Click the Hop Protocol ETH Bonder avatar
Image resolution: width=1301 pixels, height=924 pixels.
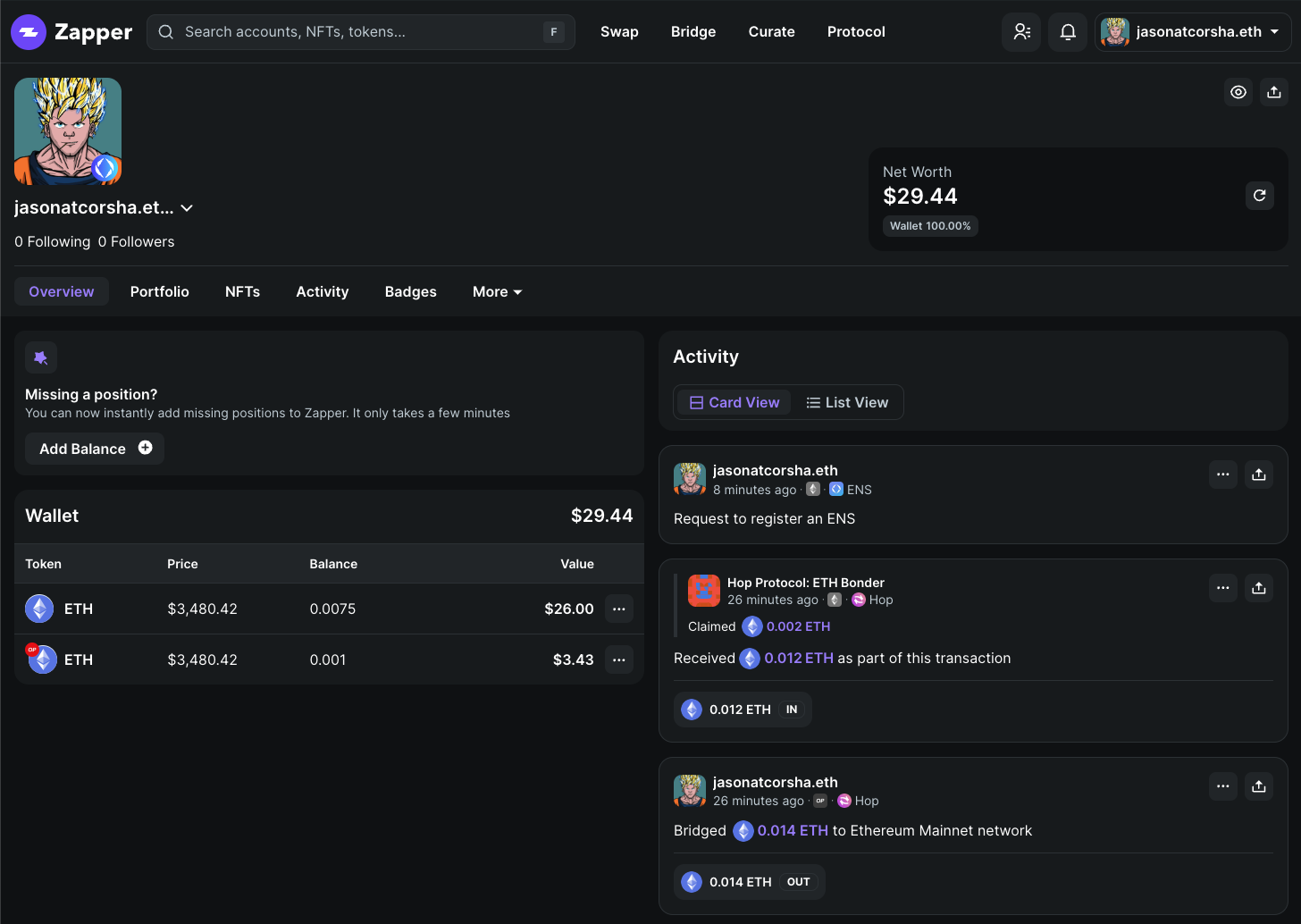point(704,591)
